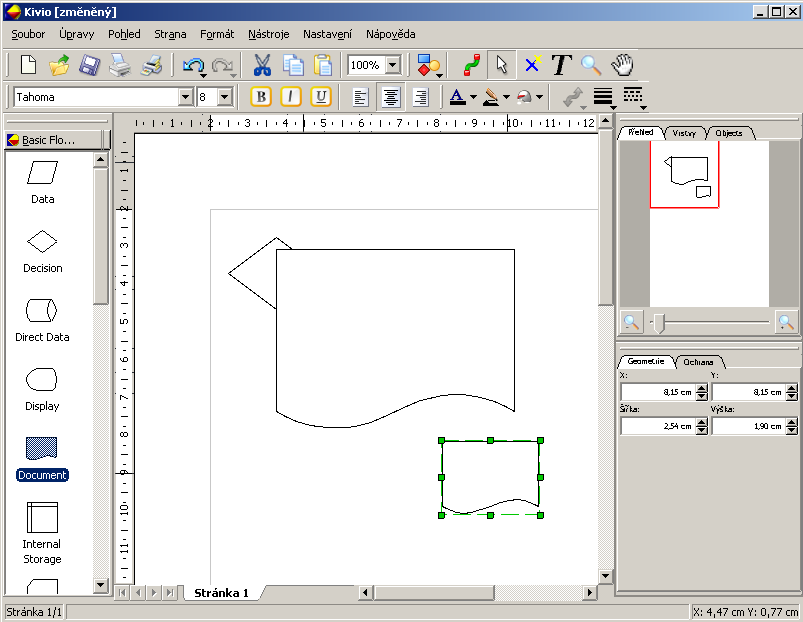Screen dimensions: 803x622
Task: Expand the font size dropdown
Action: point(225,97)
